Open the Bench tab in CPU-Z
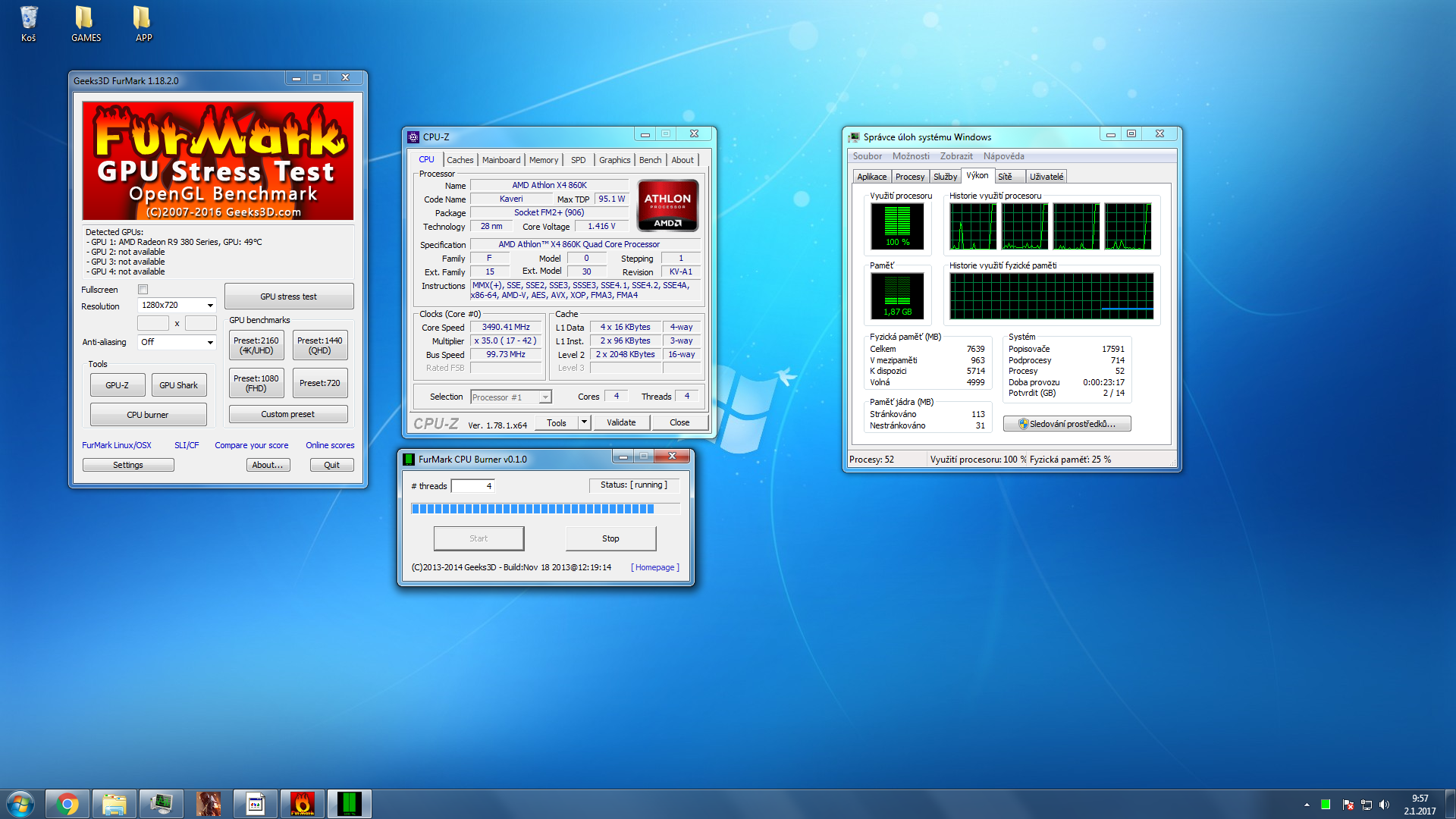1456x819 pixels. [x=651, y=160]
